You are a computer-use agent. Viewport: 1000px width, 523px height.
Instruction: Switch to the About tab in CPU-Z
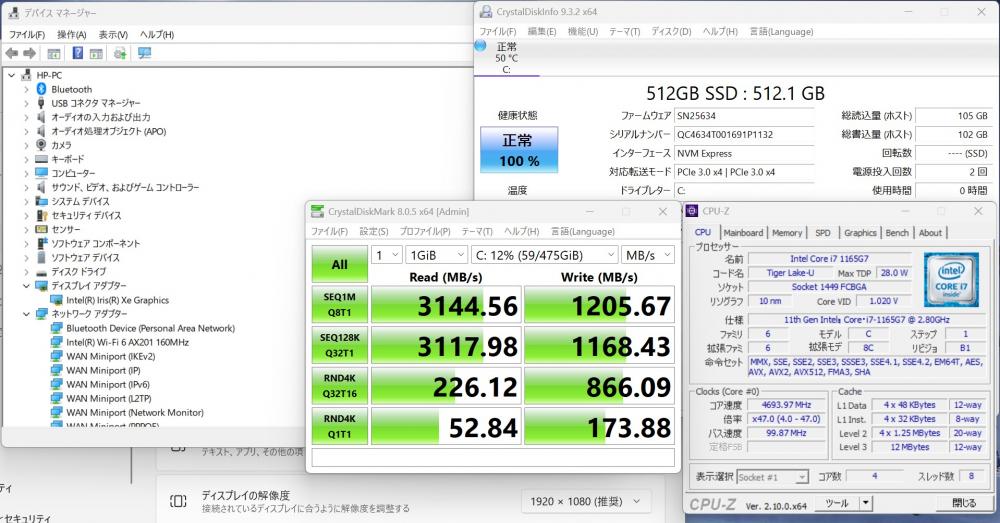point(930,233)
